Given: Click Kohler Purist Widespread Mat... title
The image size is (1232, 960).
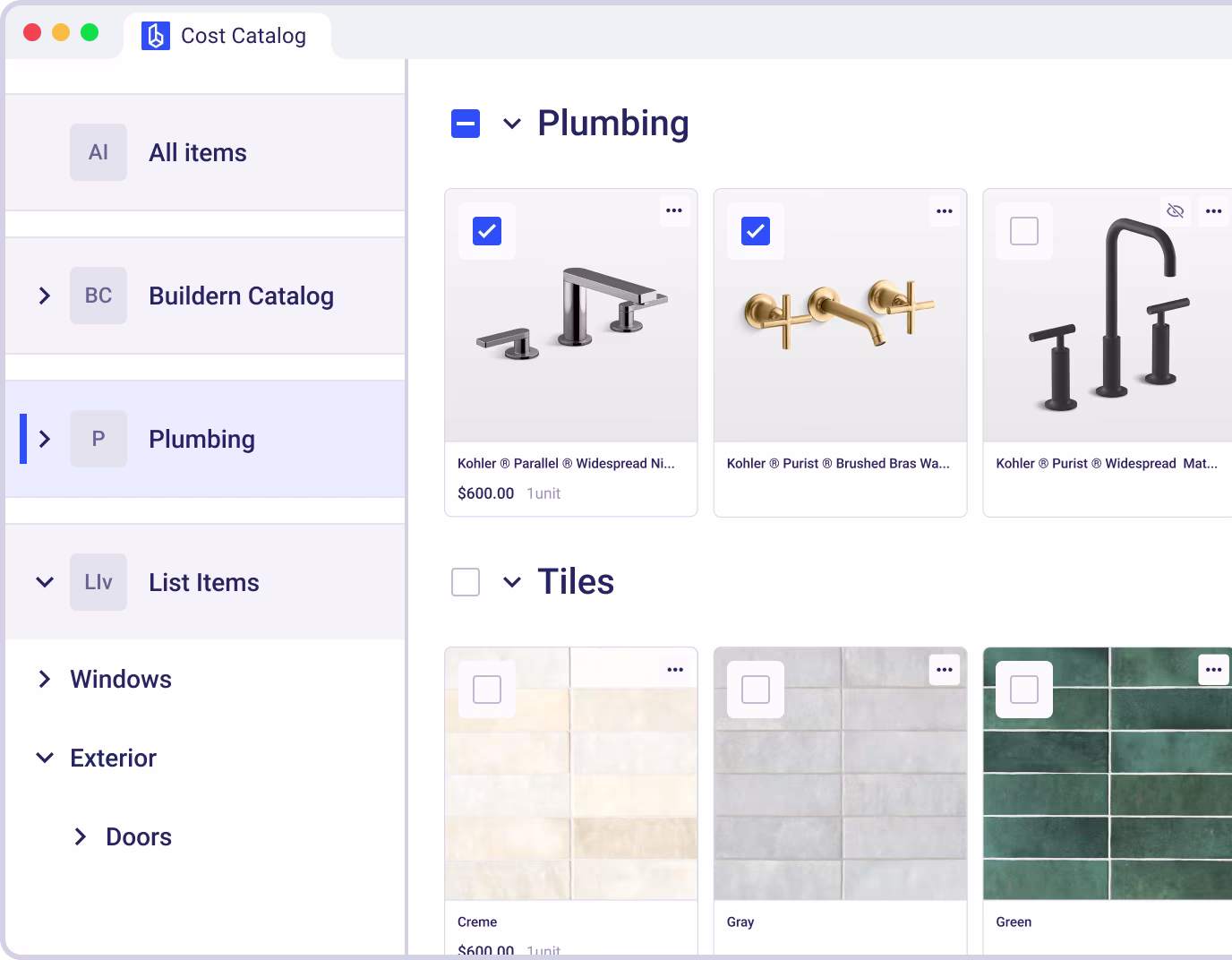Looking at the screenshot, I should 1107,463.
